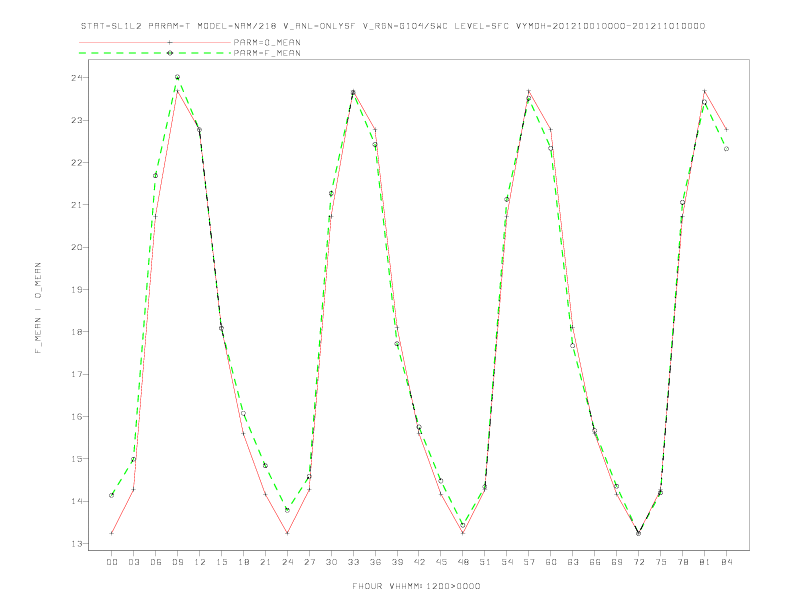This screenshot has height=612, width=792.
Task: Click y-axis tick label 16
Action: click(x=77, y=417)
